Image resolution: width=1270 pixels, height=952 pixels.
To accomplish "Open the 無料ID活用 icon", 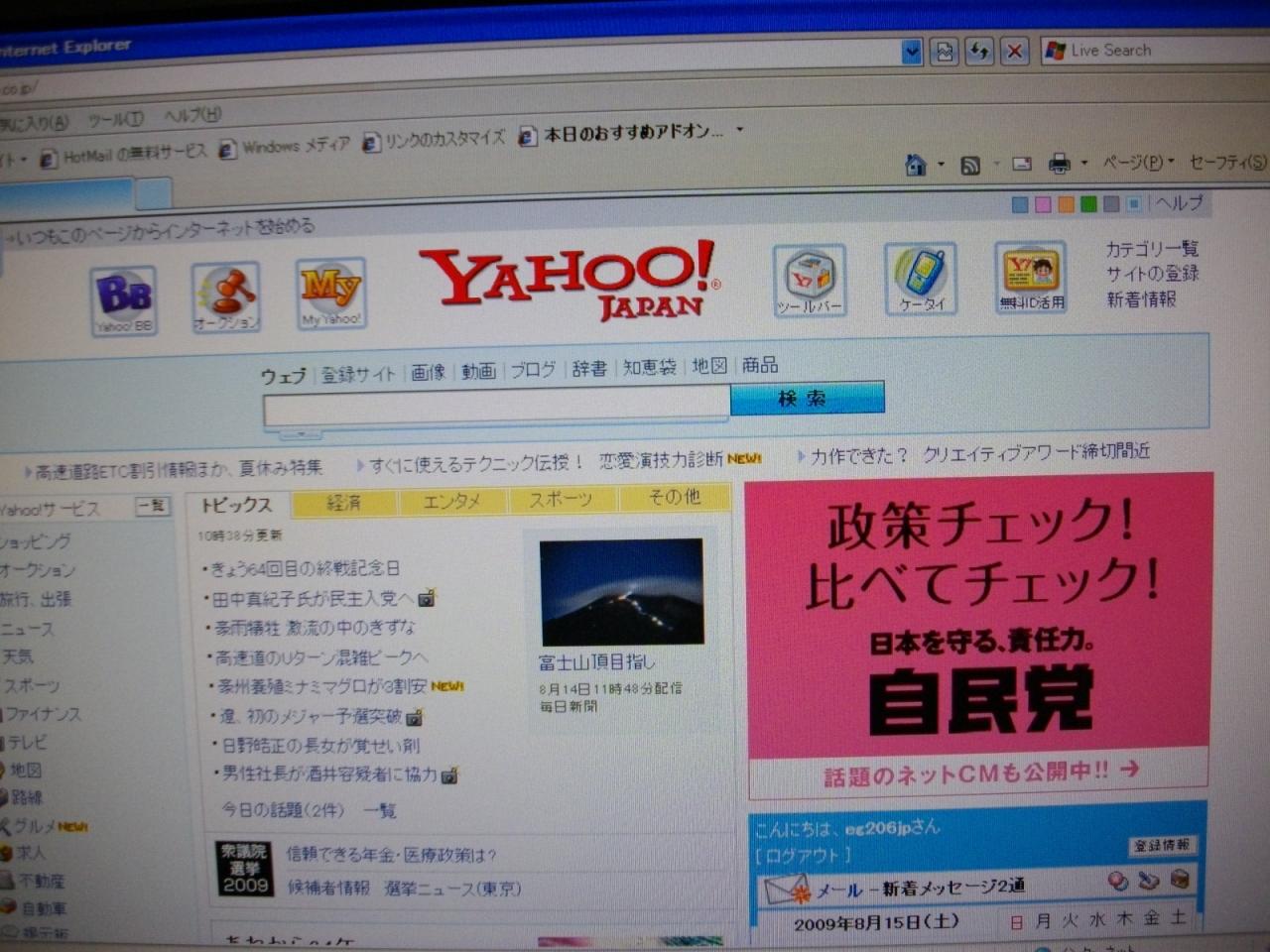I will (1031, 278).
